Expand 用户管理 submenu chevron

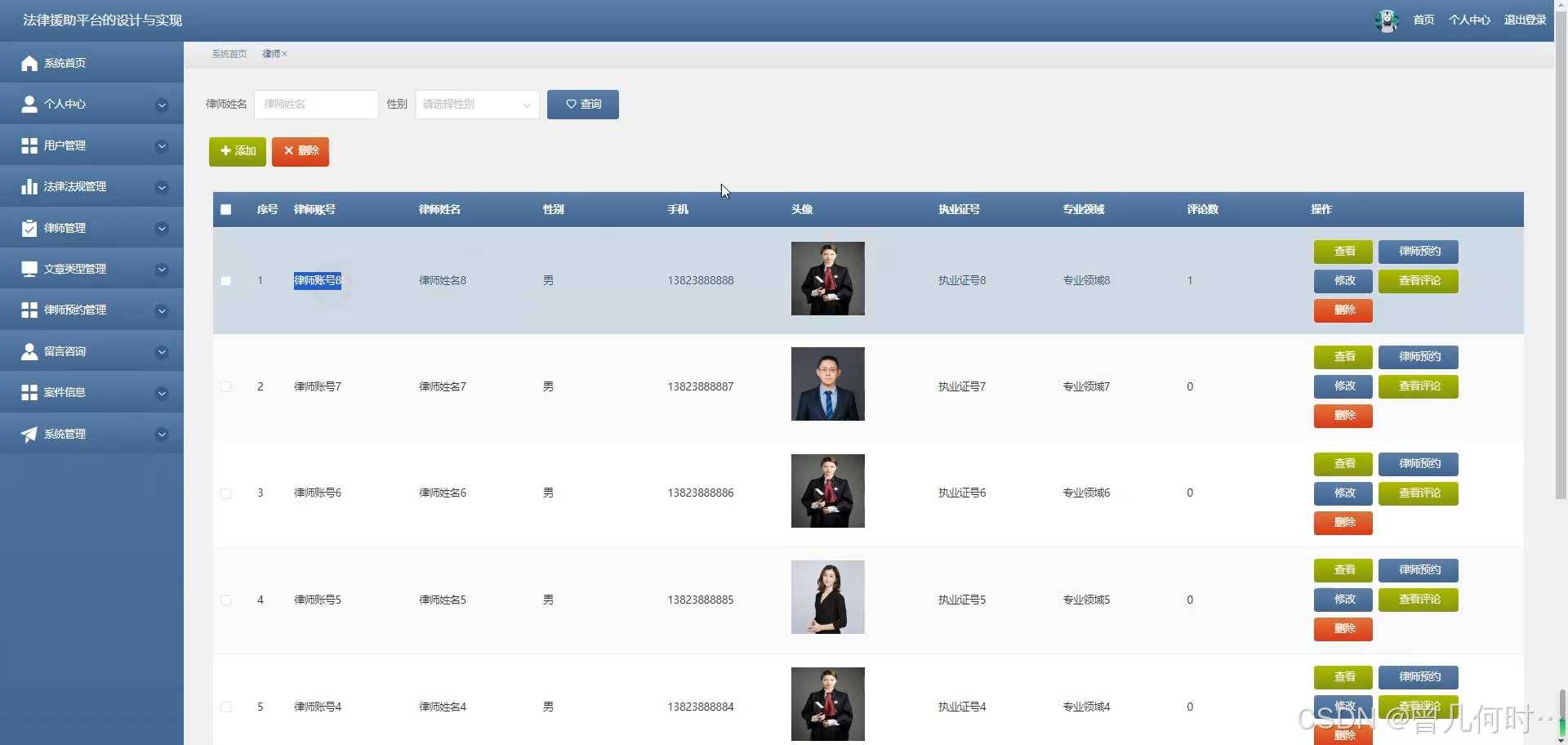[162, 146]
